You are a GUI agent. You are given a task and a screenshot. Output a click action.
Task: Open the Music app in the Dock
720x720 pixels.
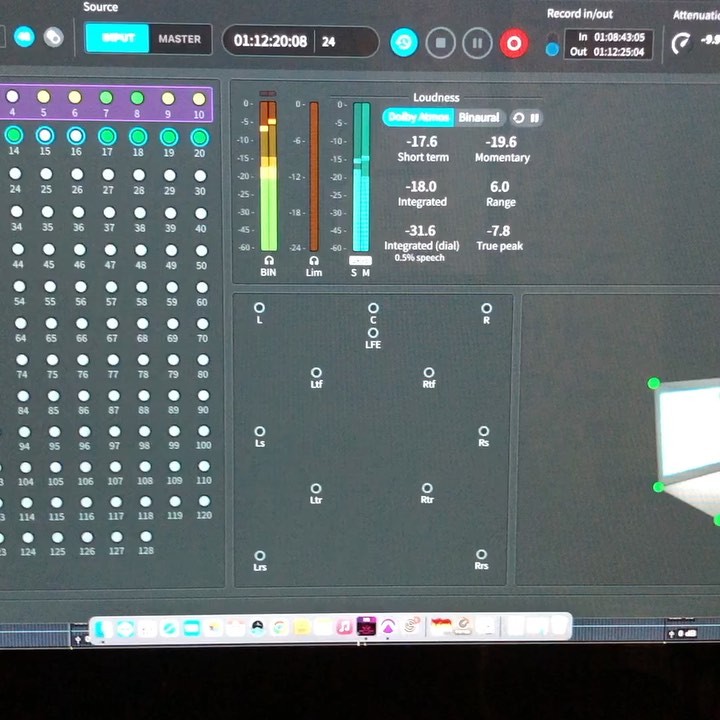tap(344, 628)
